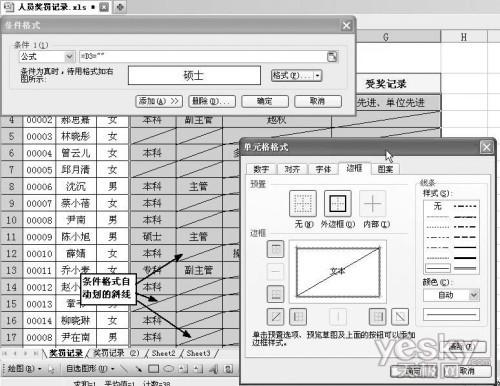Switch to the 图案 tab
The height and width of the screenshot is (386, 500).
point(385,169)
